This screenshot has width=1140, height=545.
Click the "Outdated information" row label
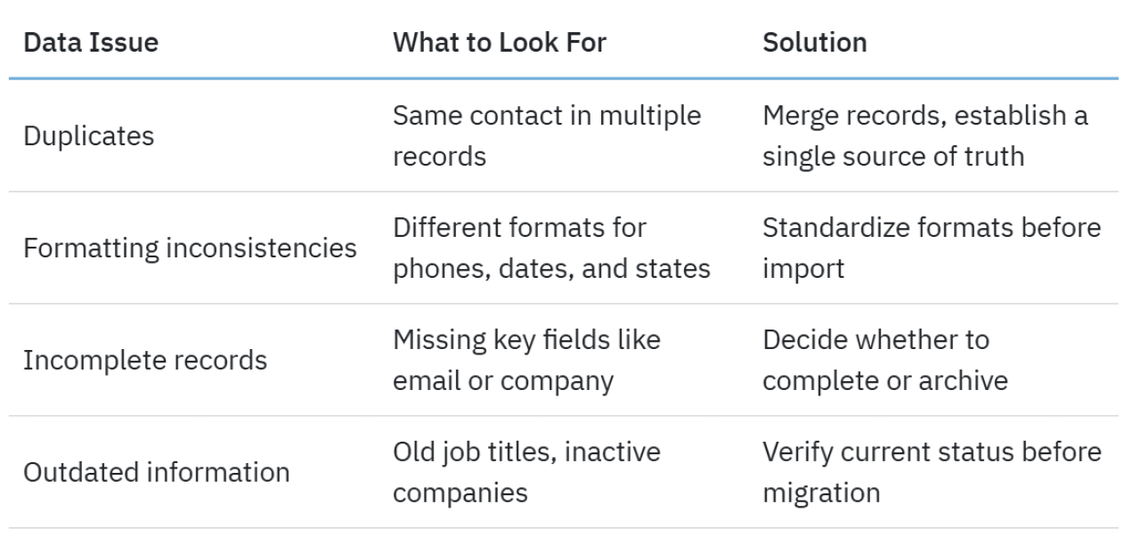pyautogui.click(x=156, y=472)
